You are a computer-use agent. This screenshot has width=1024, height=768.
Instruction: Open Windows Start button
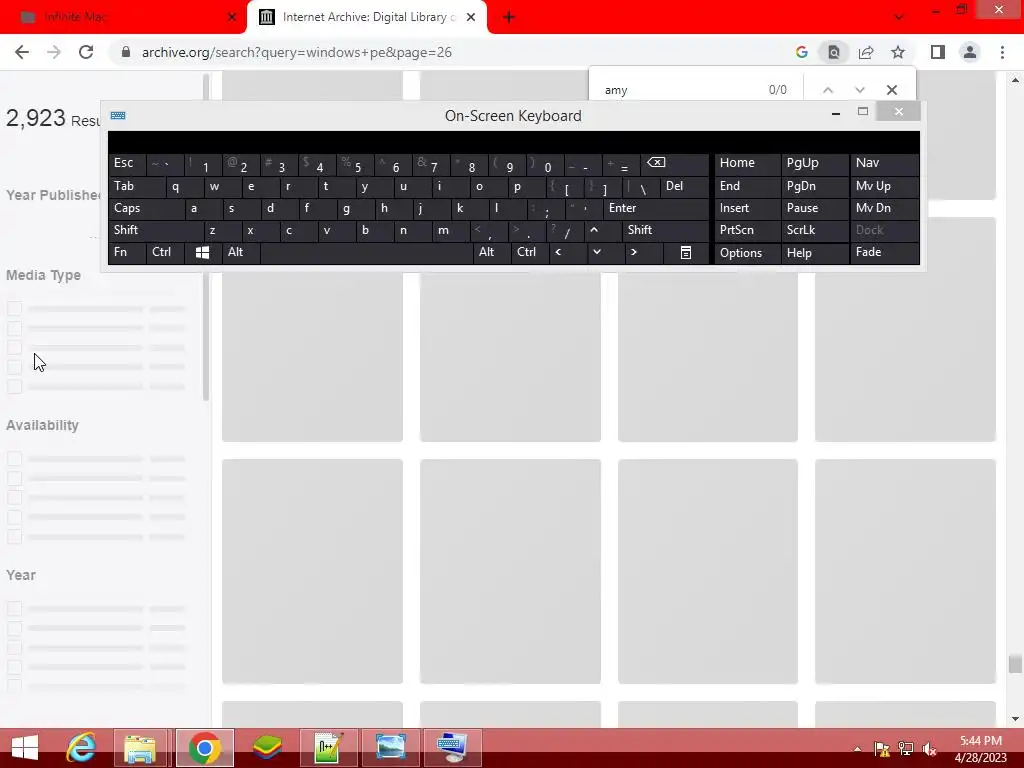[25, 748]
